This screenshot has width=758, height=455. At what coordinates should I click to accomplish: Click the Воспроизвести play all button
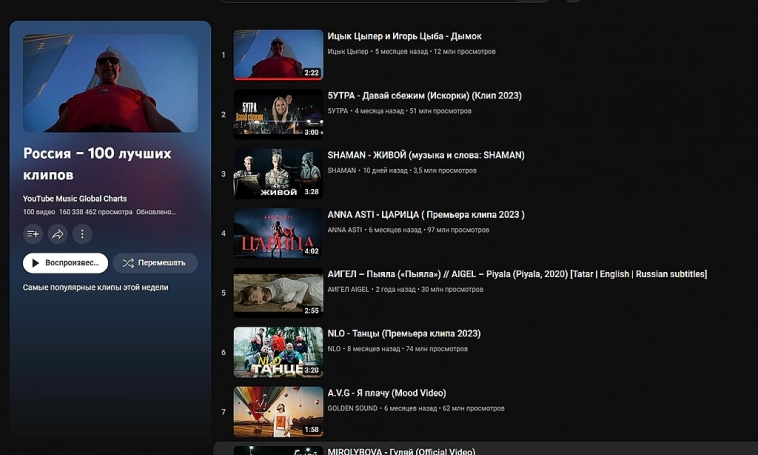coord(65,263)
